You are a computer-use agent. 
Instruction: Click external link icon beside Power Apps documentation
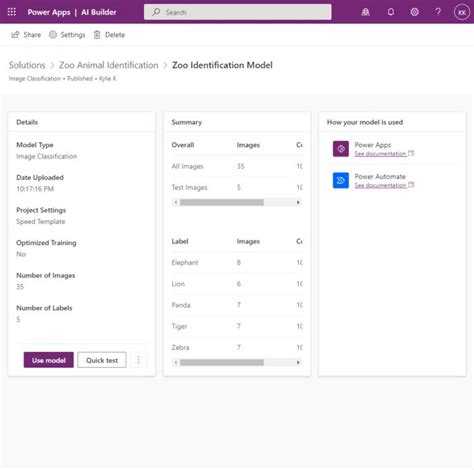pyautogui.click(x=411, y=153)
